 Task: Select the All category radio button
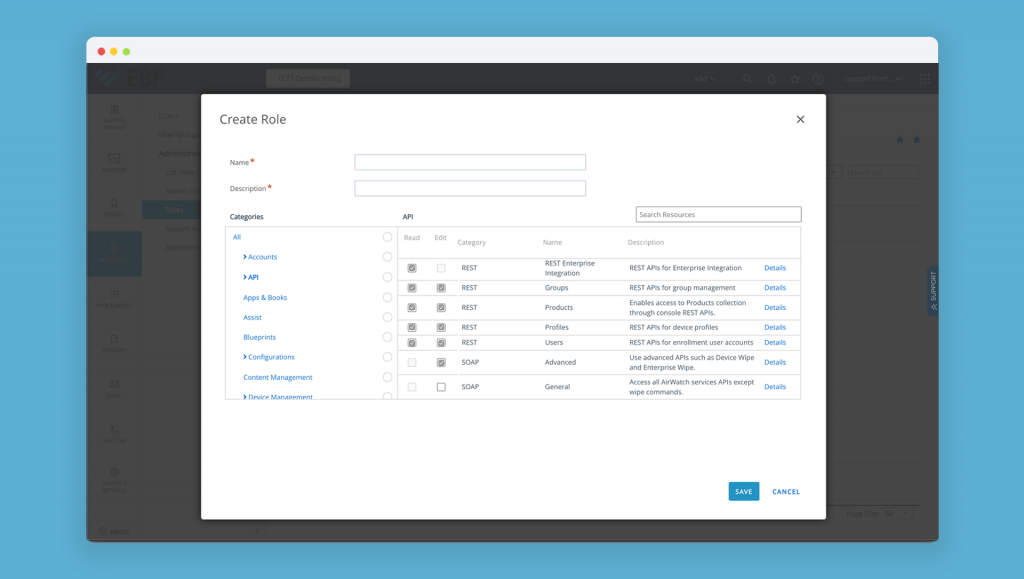point(387,237)
